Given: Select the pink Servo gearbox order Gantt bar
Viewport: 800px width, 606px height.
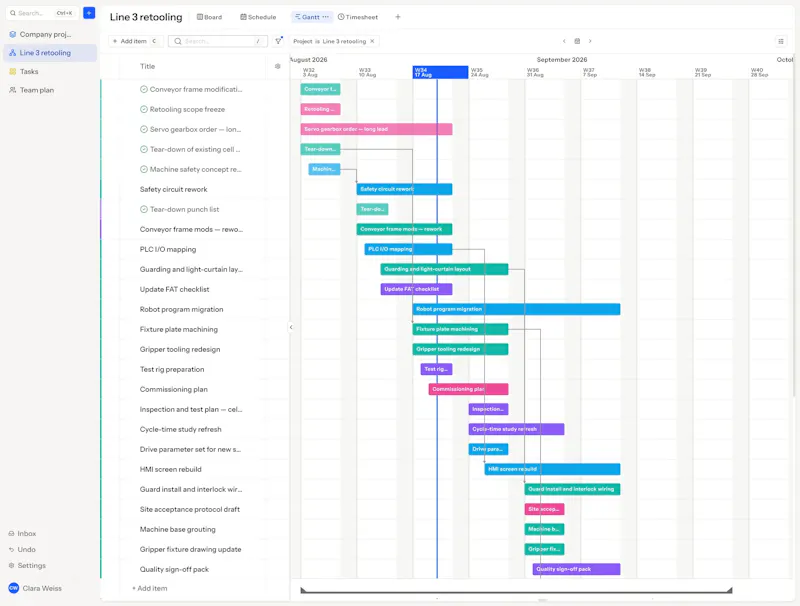Looking at the screenshot, I should (377, 130).
